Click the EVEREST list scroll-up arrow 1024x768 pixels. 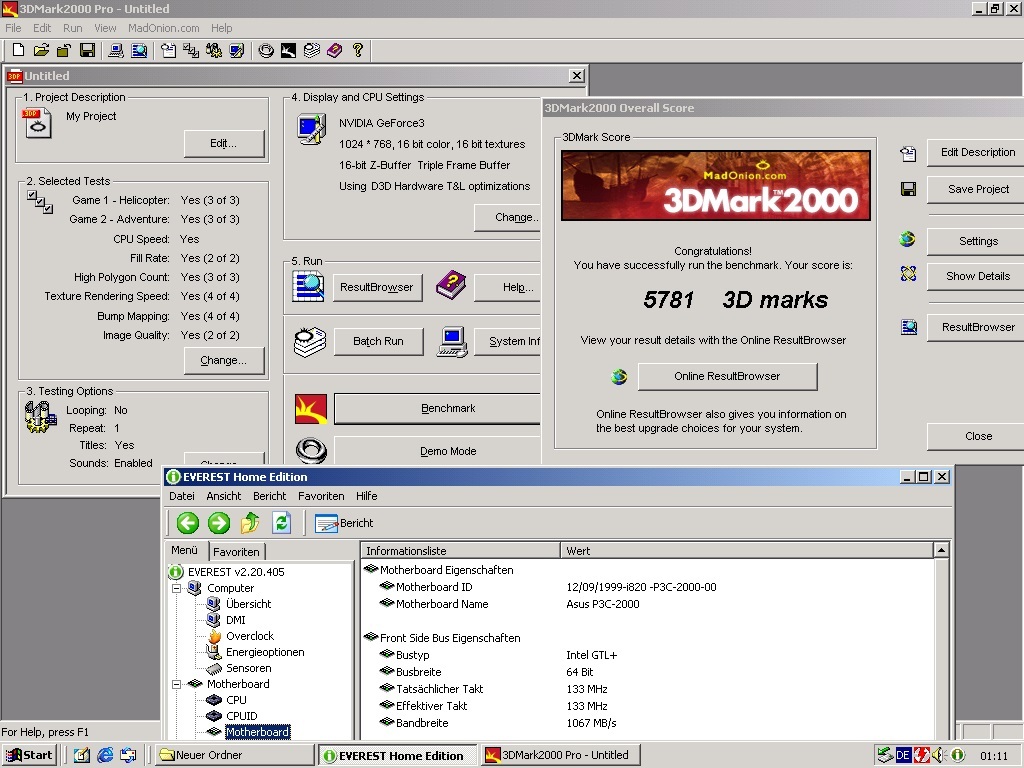[941, 551]
